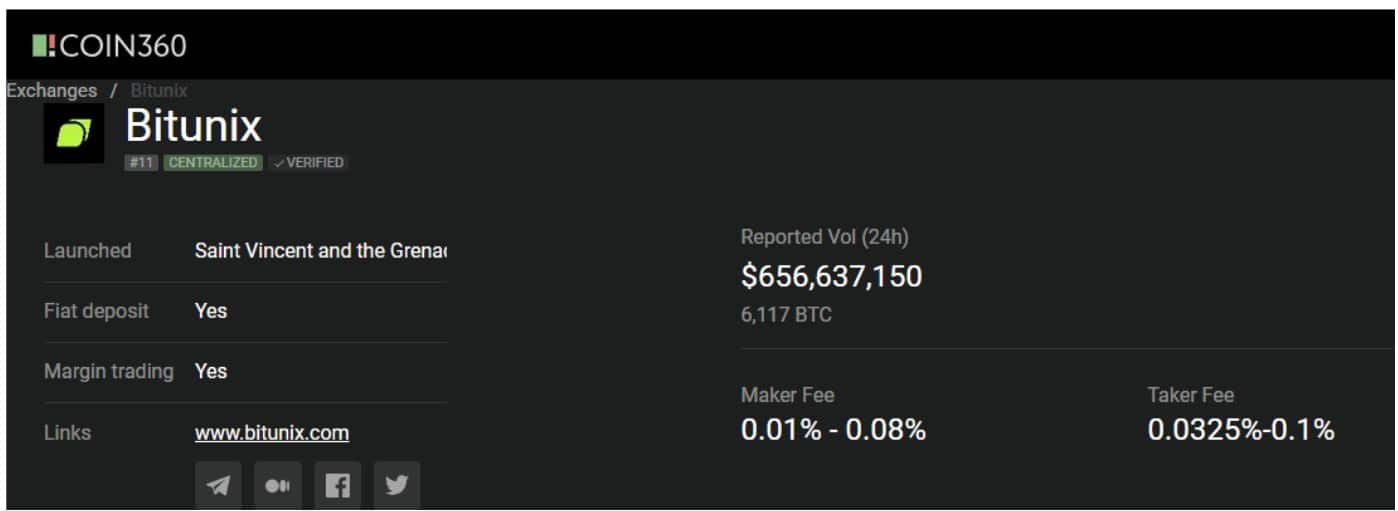Click the $656,637,150 volume value
The image size is (1398, 511).
(832, 276)
